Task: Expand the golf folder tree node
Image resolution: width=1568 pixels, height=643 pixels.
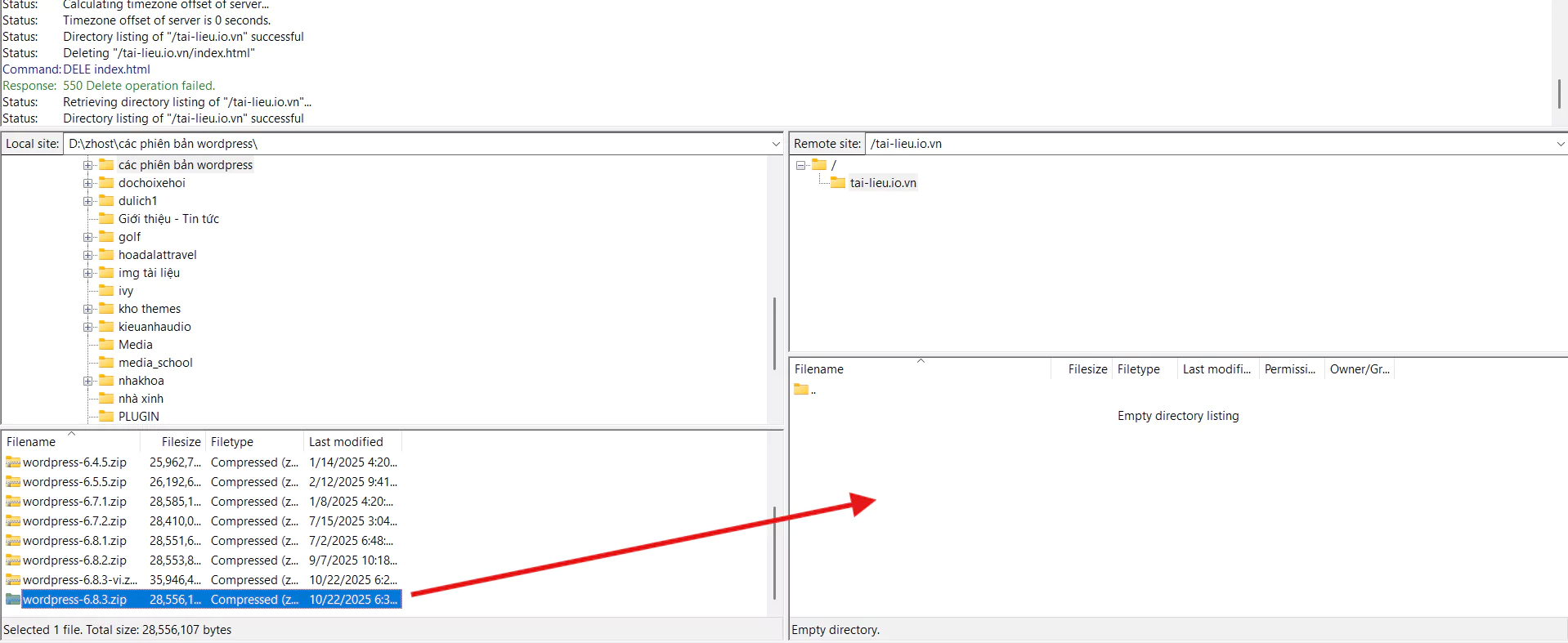Action: (87, 237)
